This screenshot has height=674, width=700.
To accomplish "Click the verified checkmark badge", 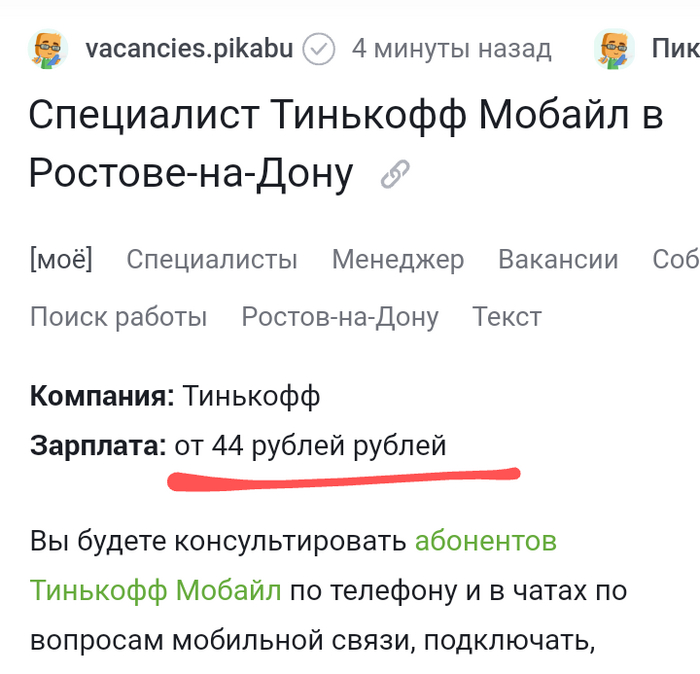I will [x=319, y=48].
